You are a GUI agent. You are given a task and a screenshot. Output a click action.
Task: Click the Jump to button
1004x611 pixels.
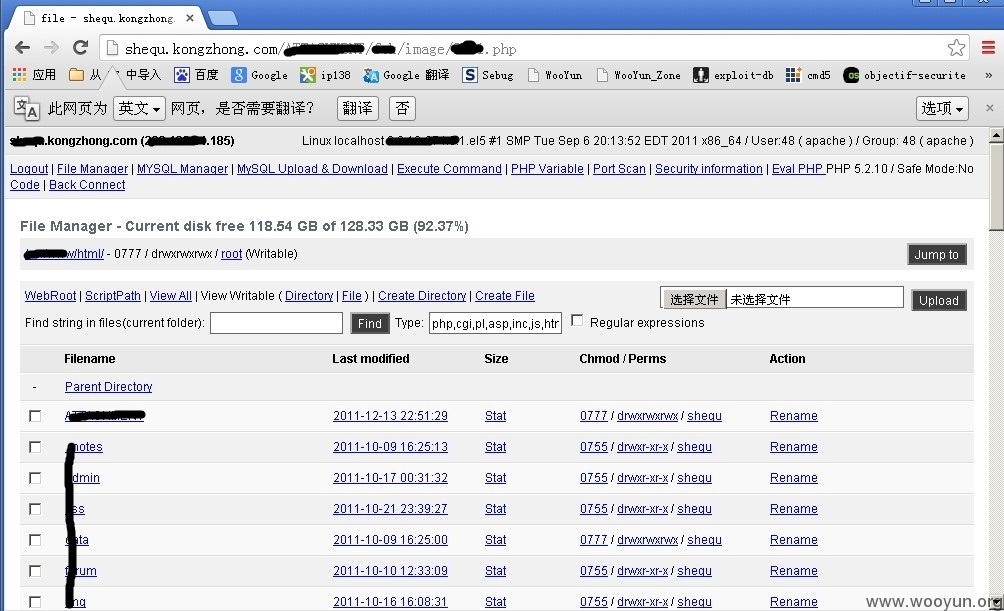click(x=937, y=254)
